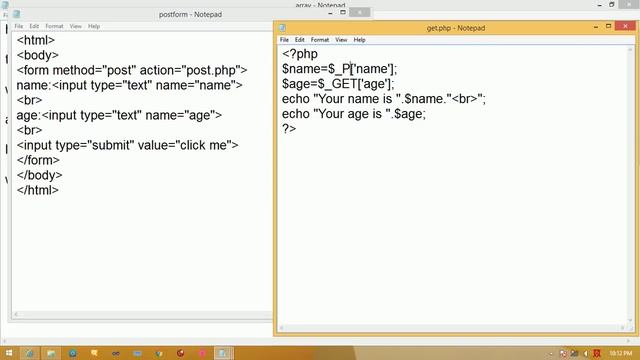Maximize the get.php Notepad window
This screenshot has height=360, width=640.
pos(608,26)
